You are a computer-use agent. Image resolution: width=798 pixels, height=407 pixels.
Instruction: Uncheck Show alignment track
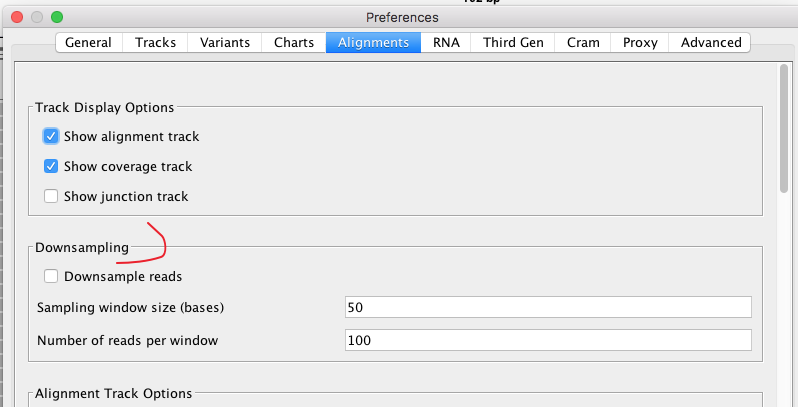[x=51, y=136]
